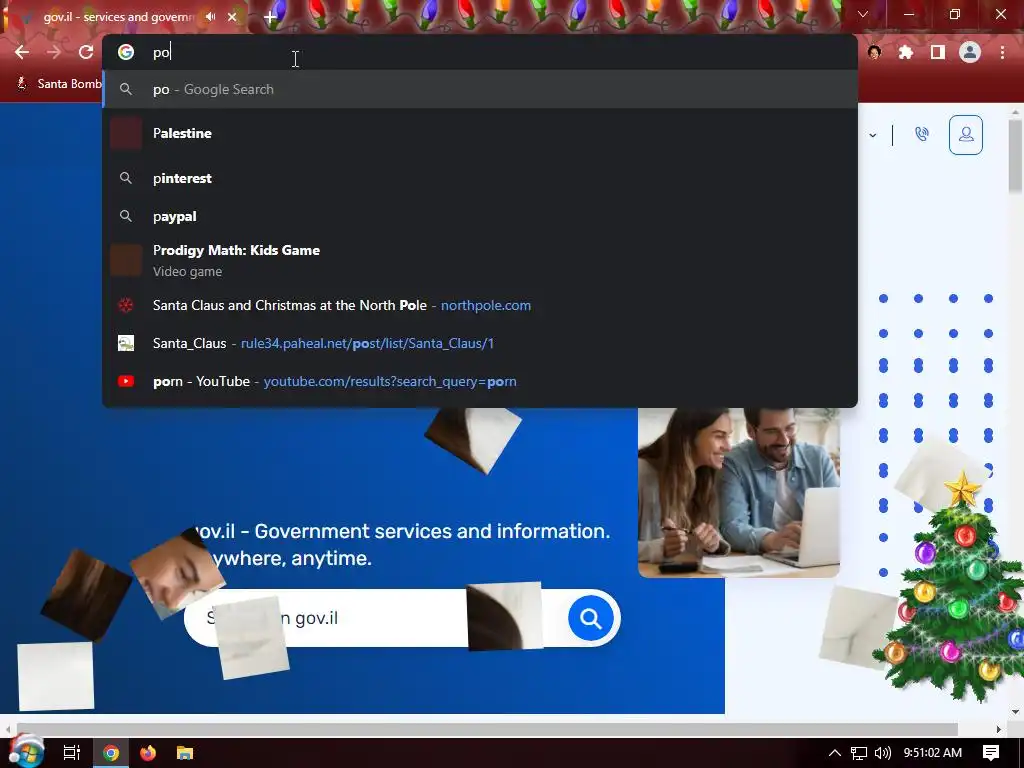
Task: Open File Explorer from the taskbar
Action: point(185,753)
